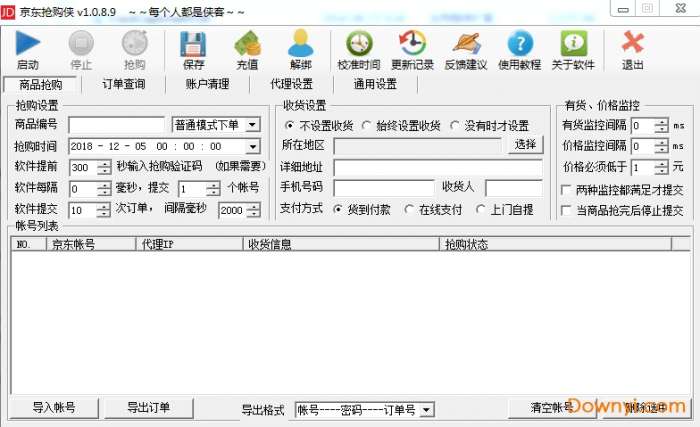Open 充值 recharge money icon
700x427 pixels.
(247, 43)
